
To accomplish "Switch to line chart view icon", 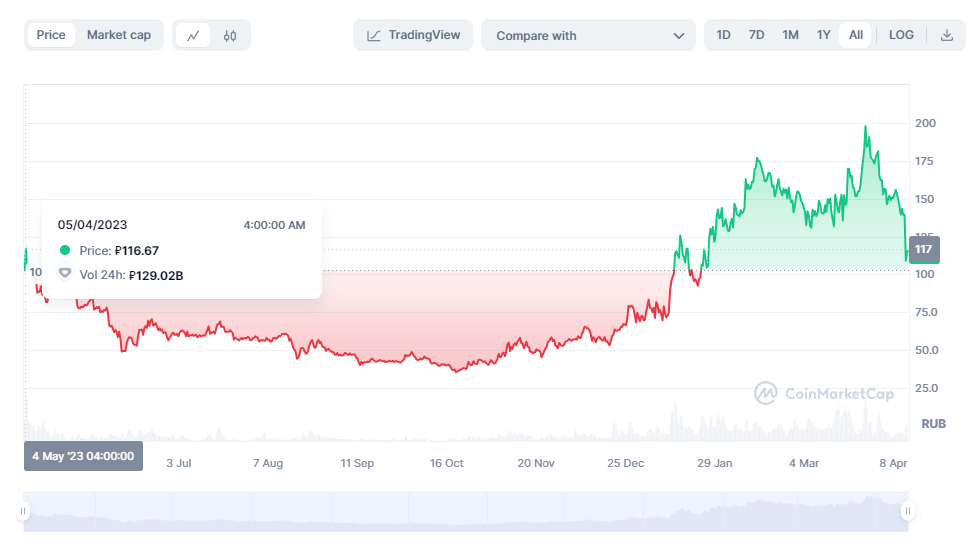I will pyautogui.click(x=193, y=35).
